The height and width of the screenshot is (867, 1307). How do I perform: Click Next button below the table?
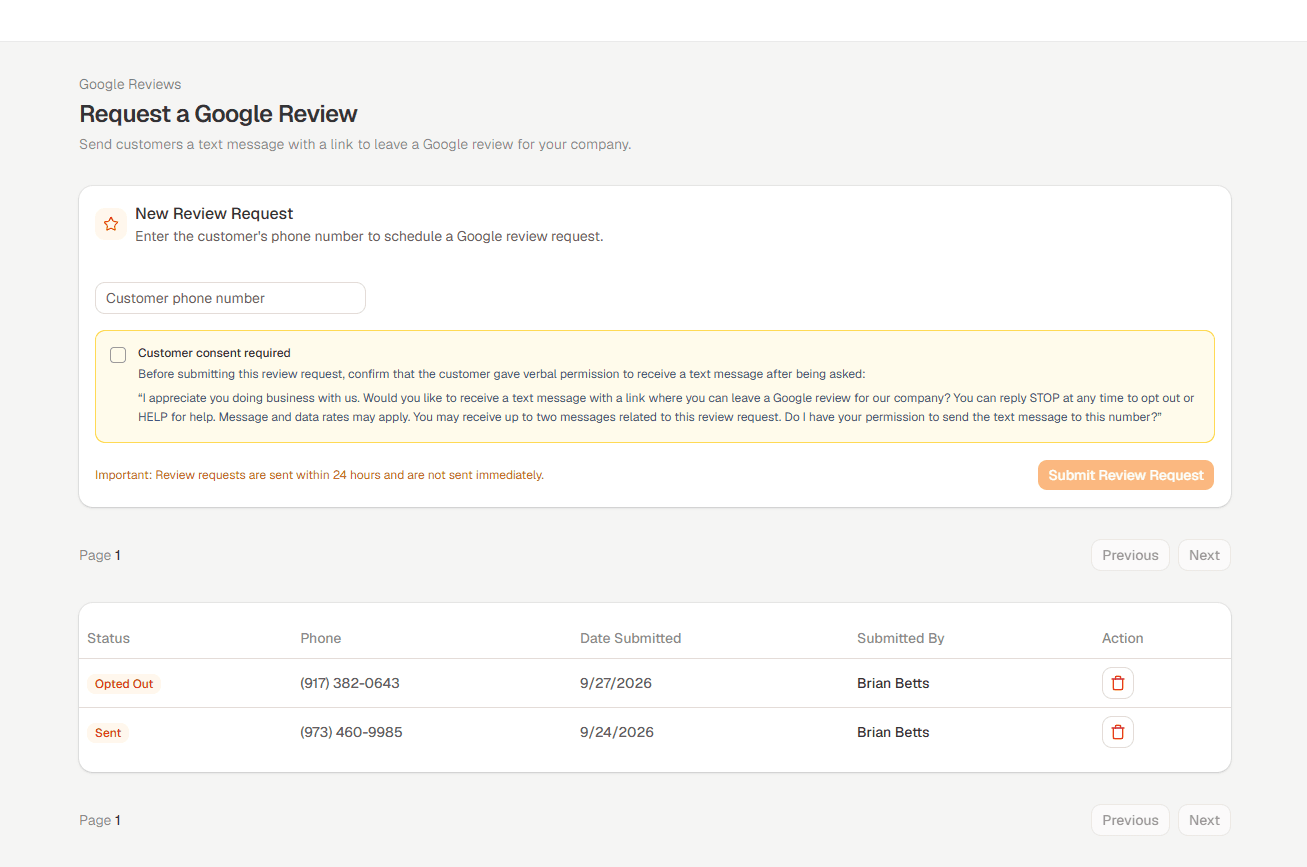click(1204, 820)
